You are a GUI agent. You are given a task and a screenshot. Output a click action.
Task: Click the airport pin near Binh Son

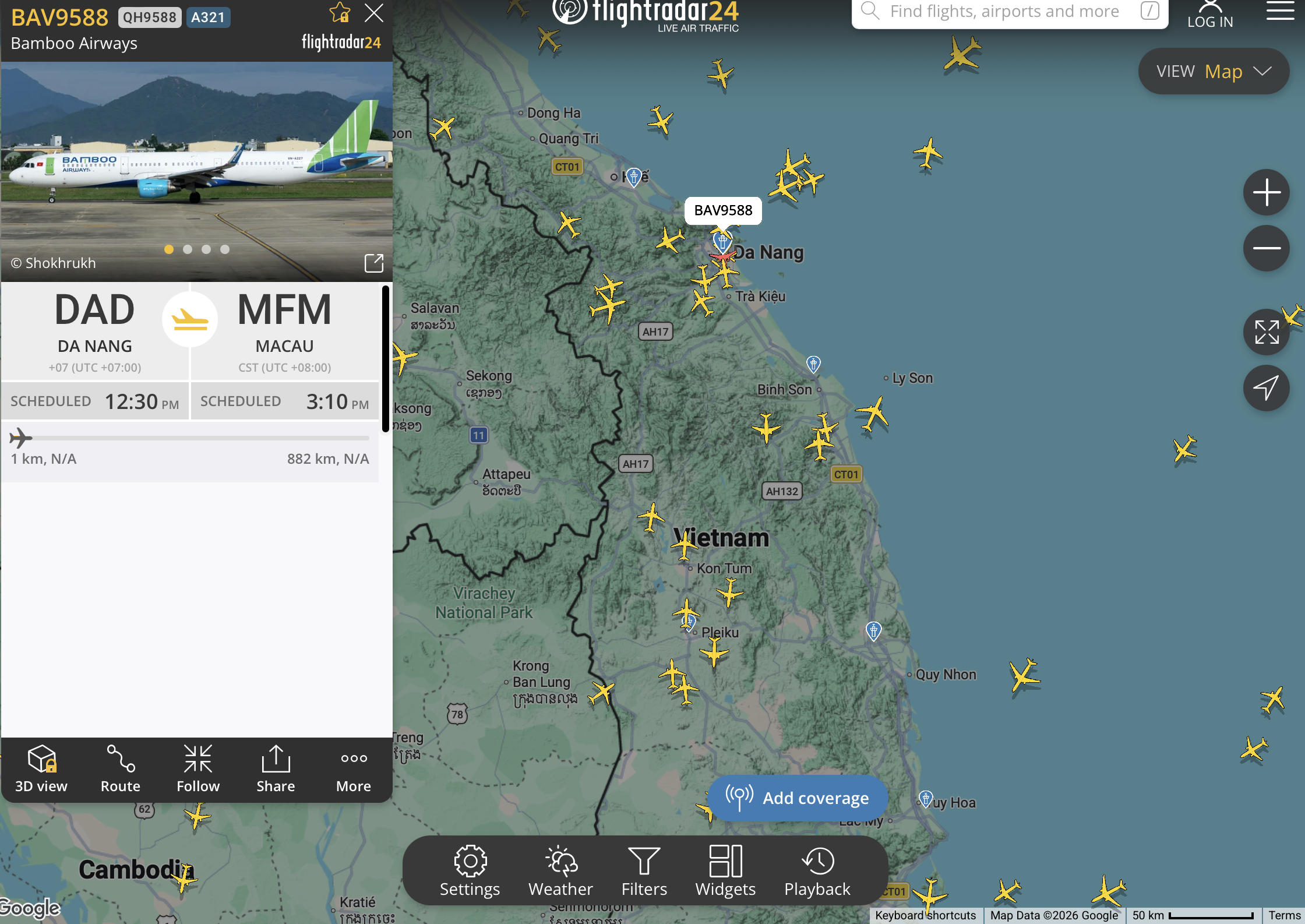pyautogui.click(x=813, y=365)
